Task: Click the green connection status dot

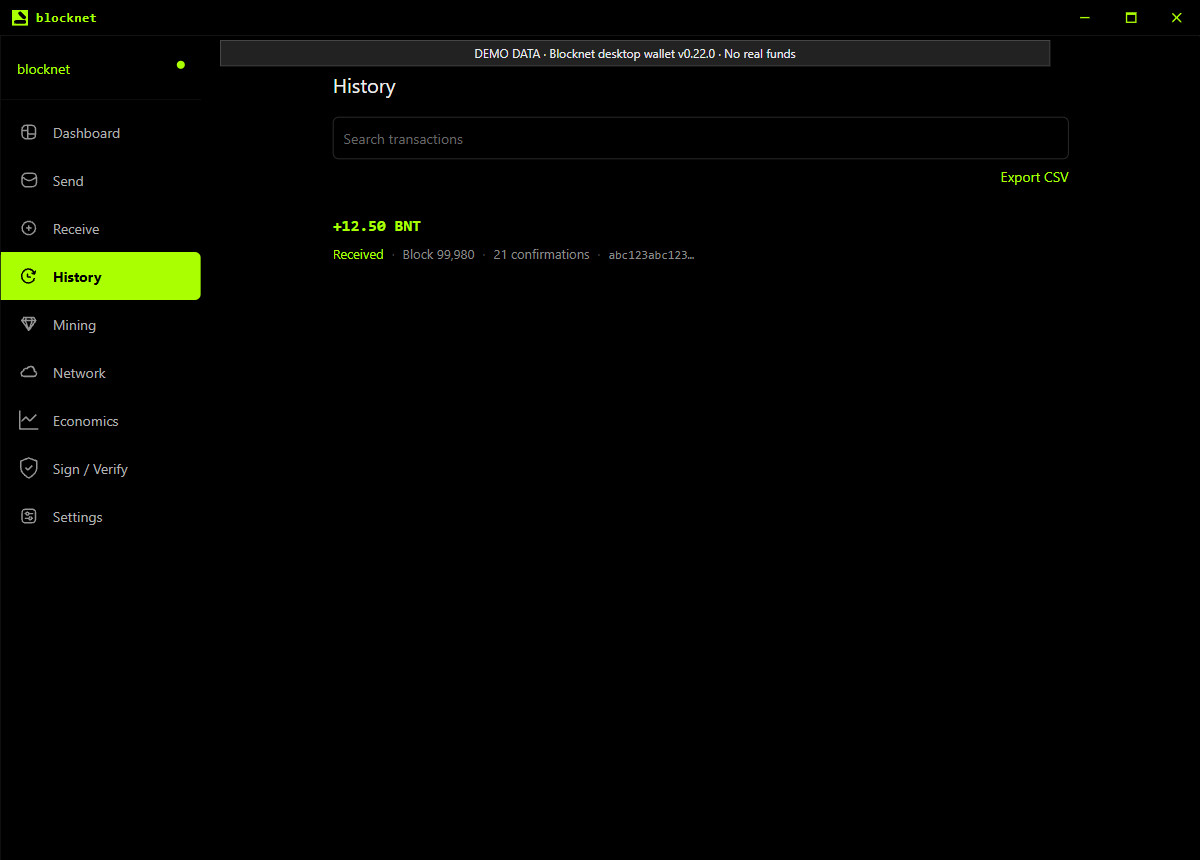Action: (x=181, y=65)
